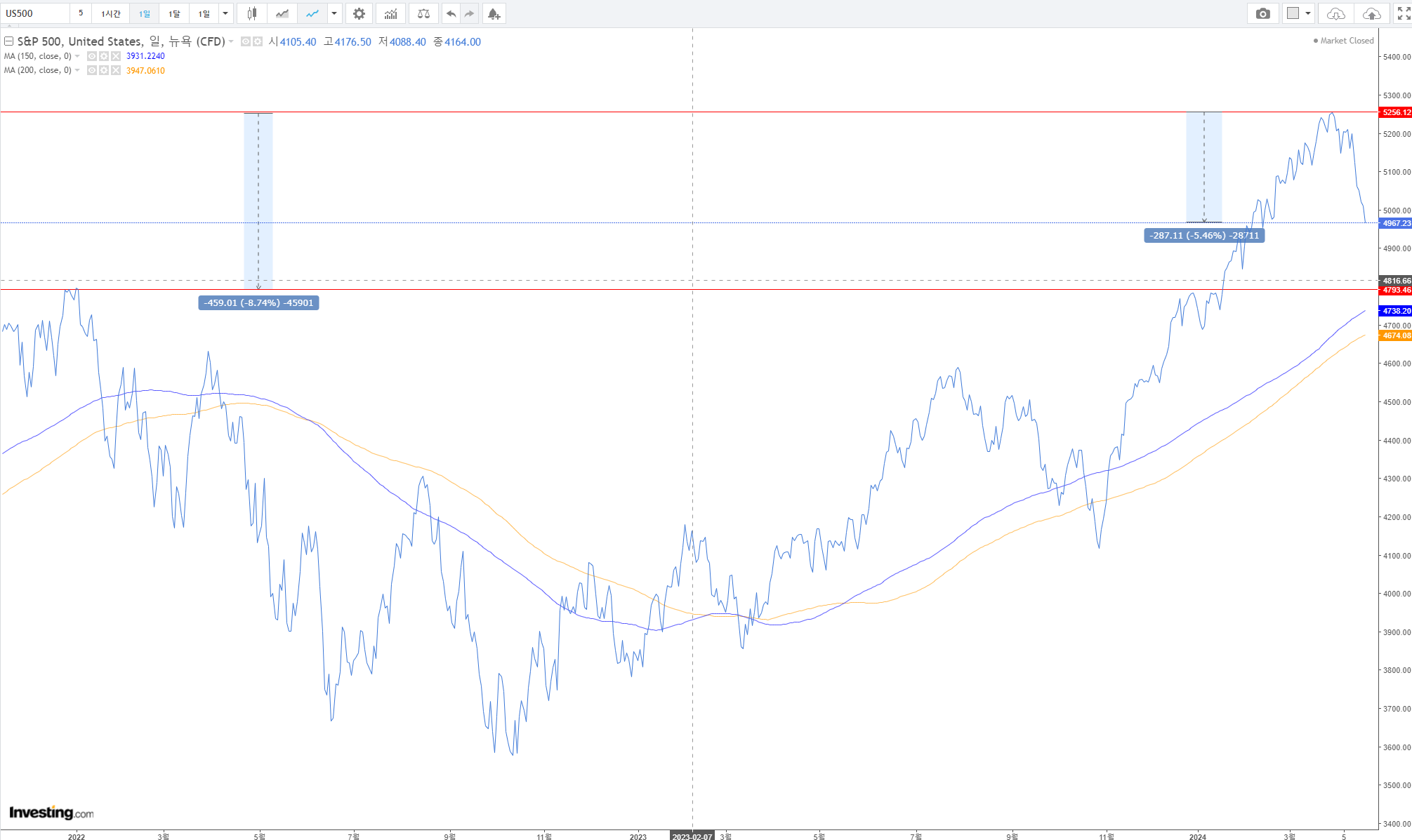The image size is (1412, 840).
Task: Open chart style dropdown arrow
Action: click(334, 13)
